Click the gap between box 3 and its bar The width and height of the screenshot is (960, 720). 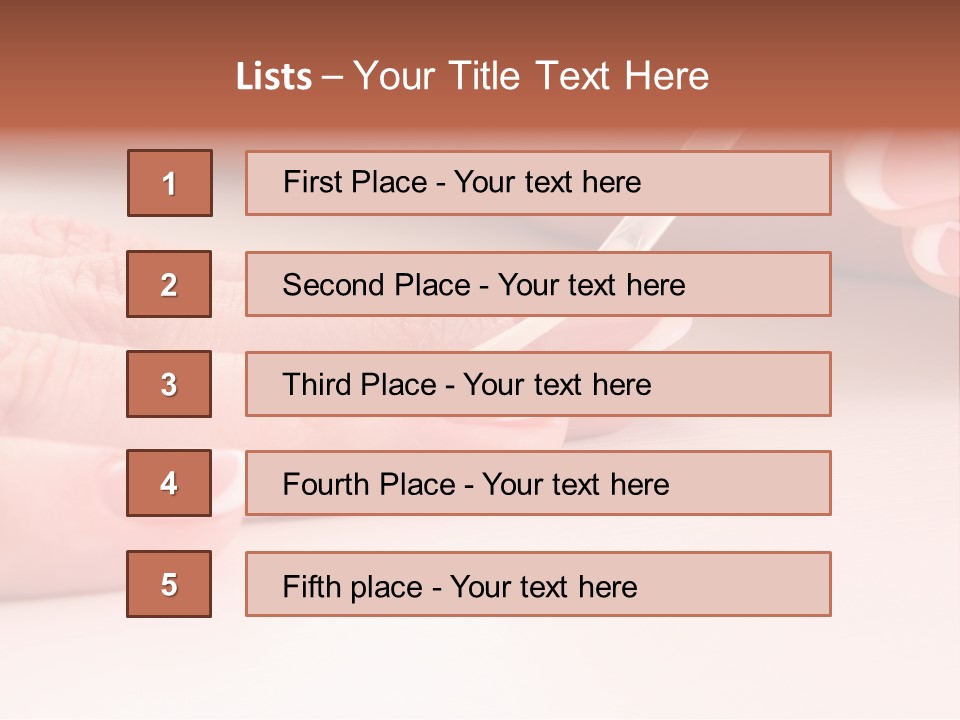point(228,384)
